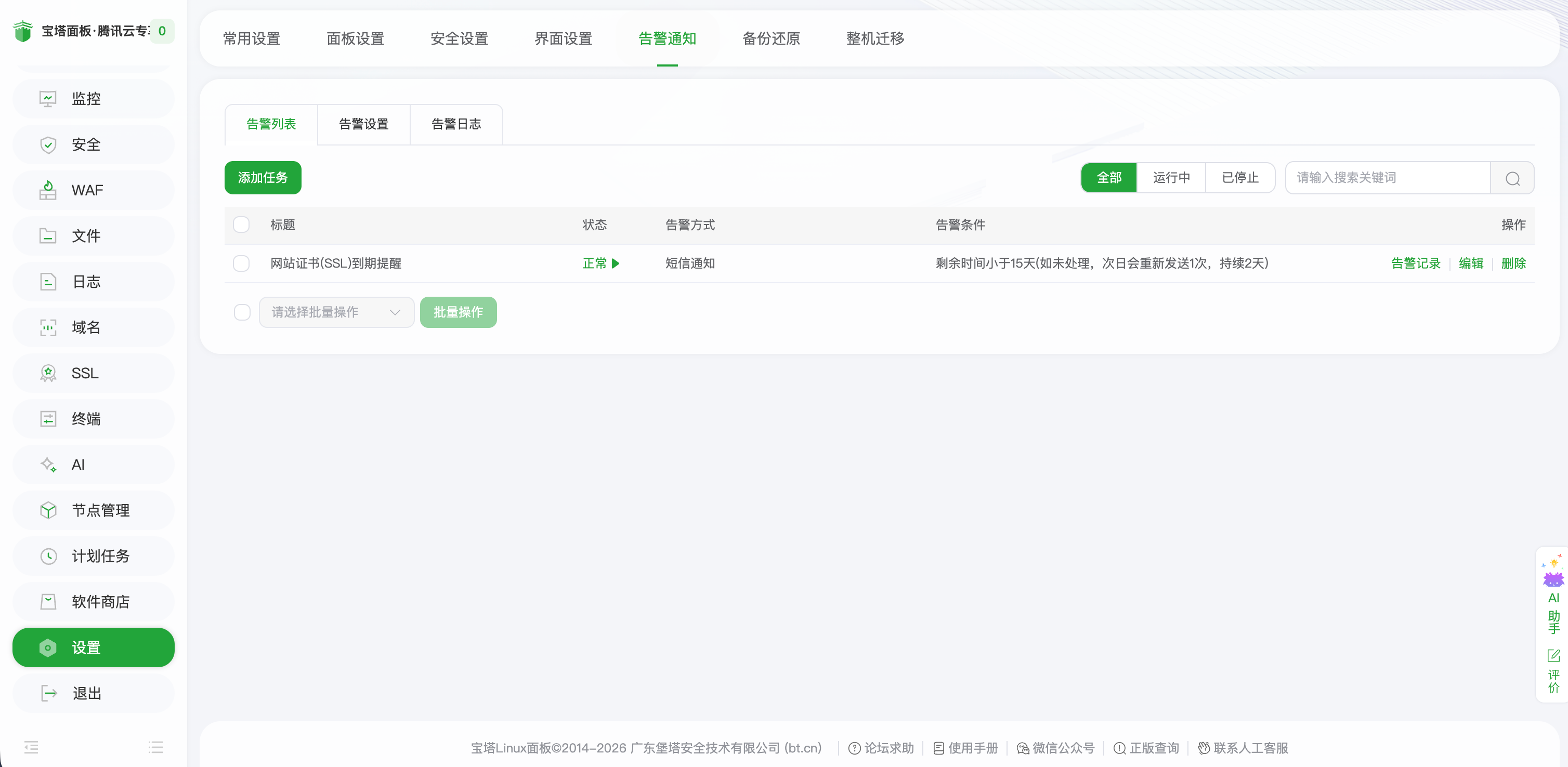Tick the checkbox for 网站证书(SSL)到期提醒 row

pos(242,263)
